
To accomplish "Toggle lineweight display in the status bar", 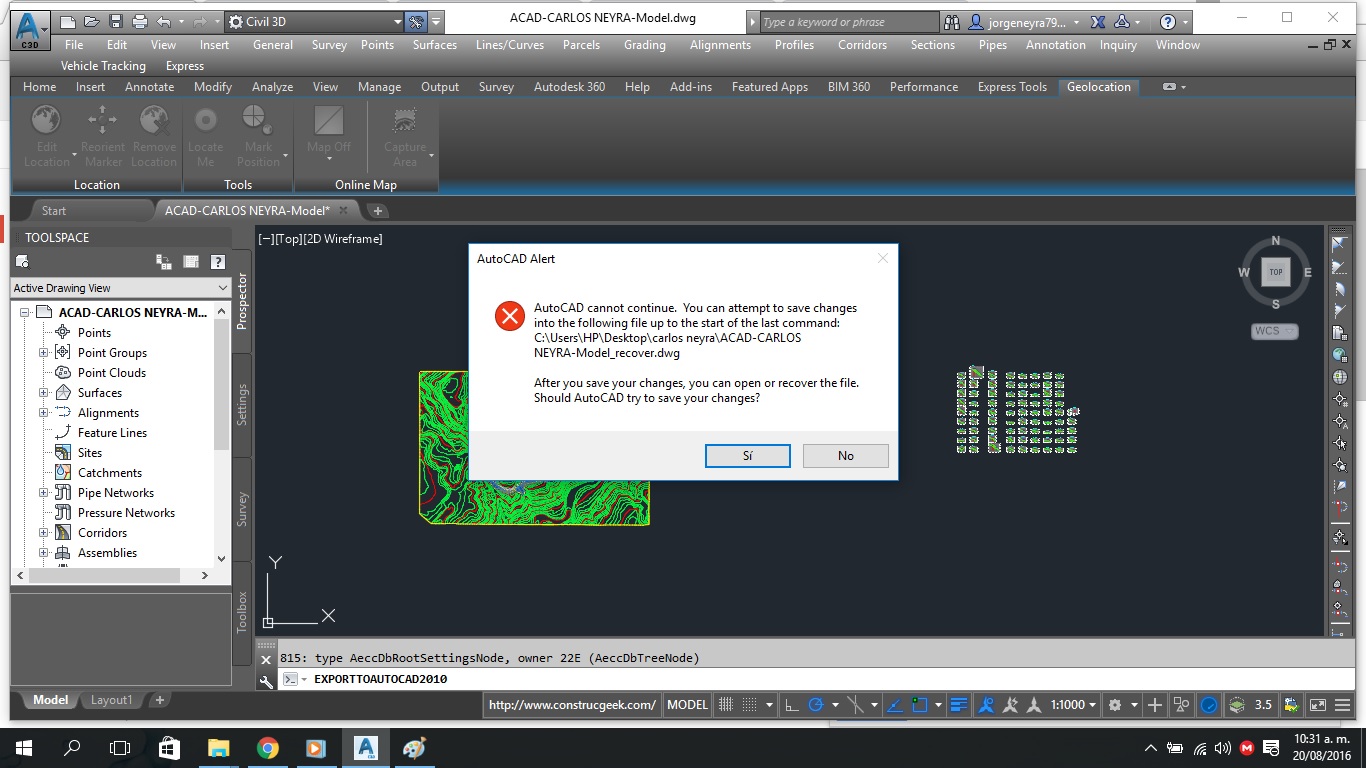I will [959, 705].
